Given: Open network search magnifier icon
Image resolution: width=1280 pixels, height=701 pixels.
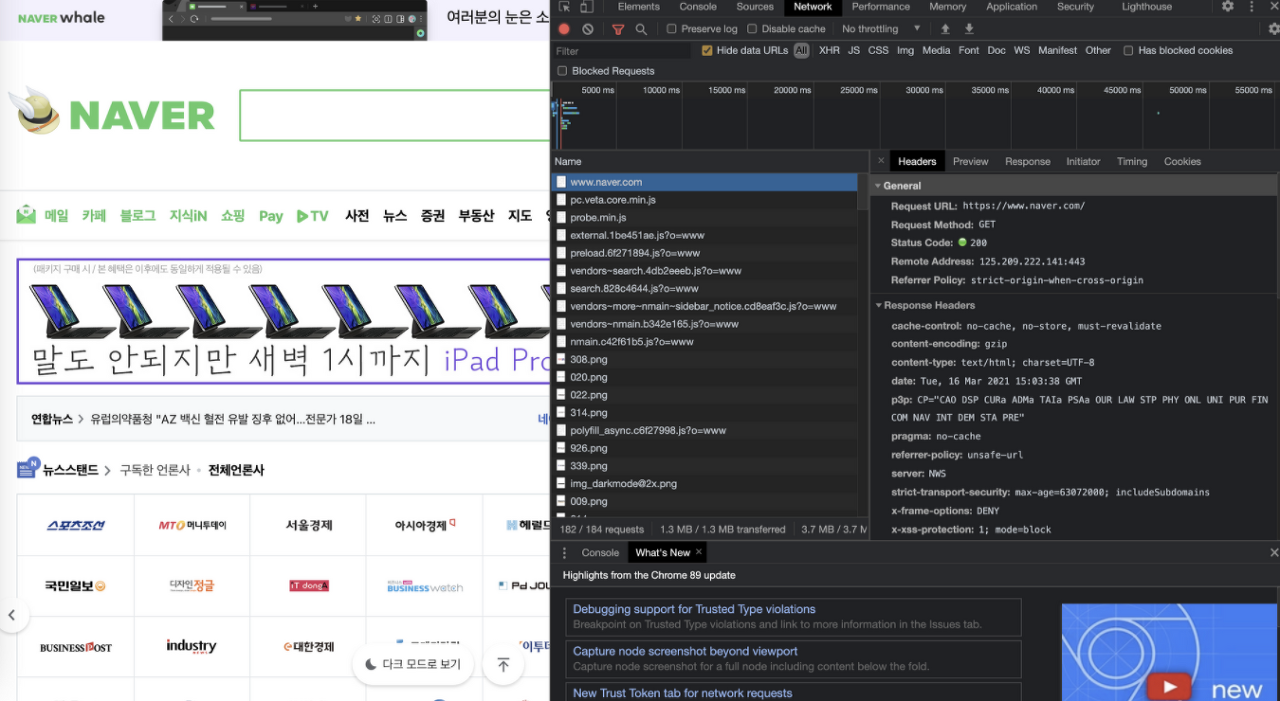Looking at the screenshot, I should tap(641, 29).
